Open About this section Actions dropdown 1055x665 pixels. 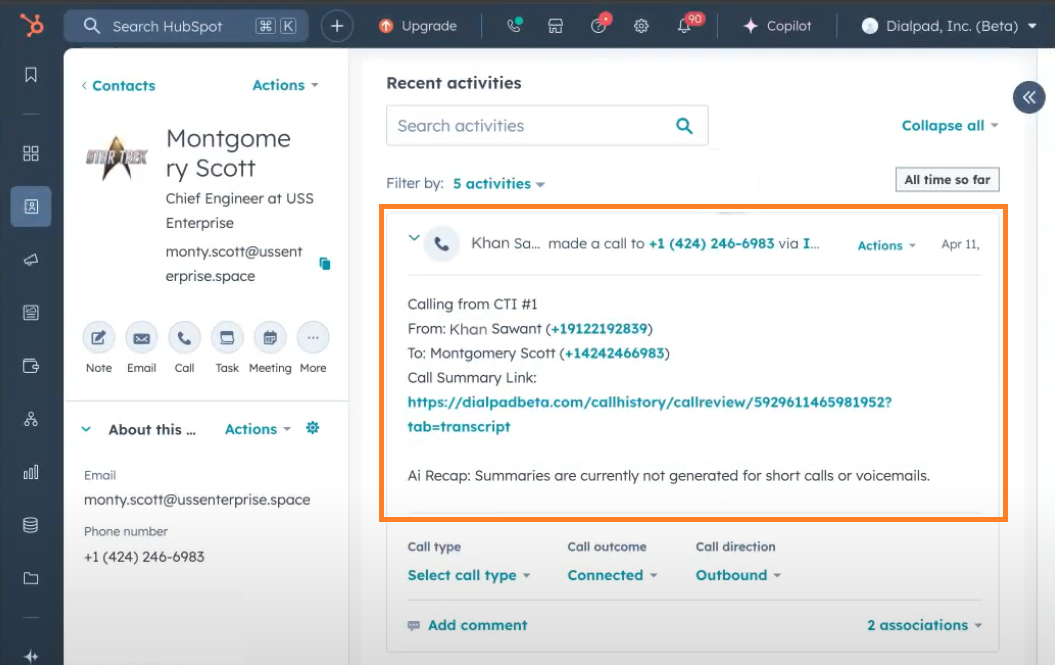pos(258,429)
